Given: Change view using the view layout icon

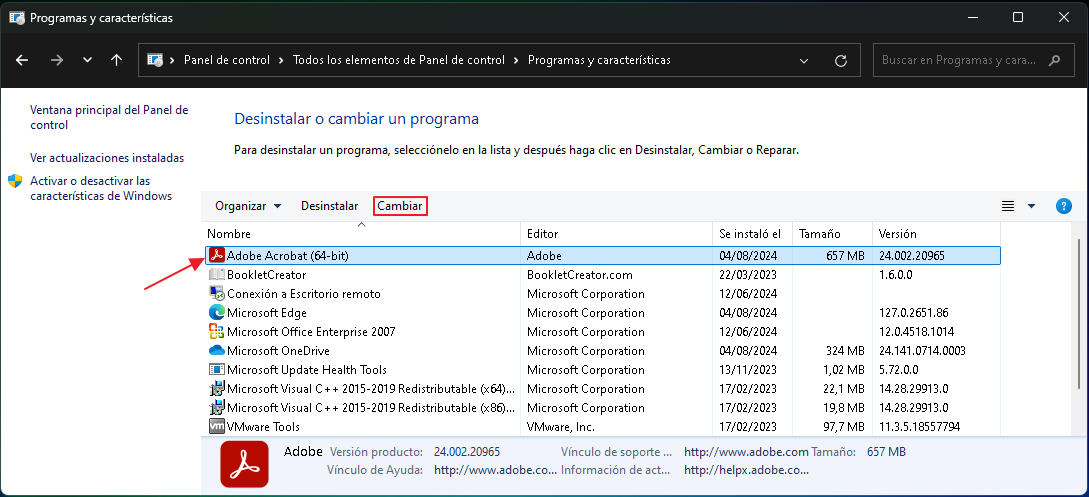Looking at the screenshot, I should [1008, 206].
